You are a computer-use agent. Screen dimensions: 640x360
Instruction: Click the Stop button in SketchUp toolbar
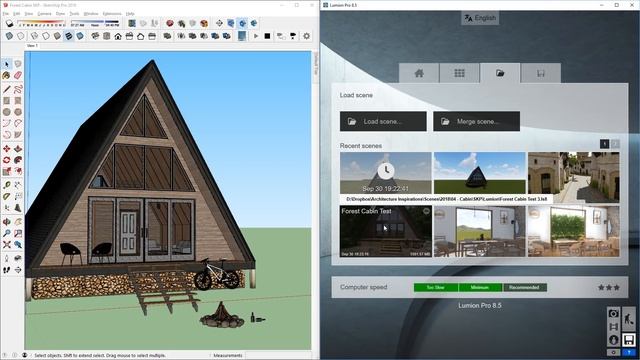[x=267, y=36]
